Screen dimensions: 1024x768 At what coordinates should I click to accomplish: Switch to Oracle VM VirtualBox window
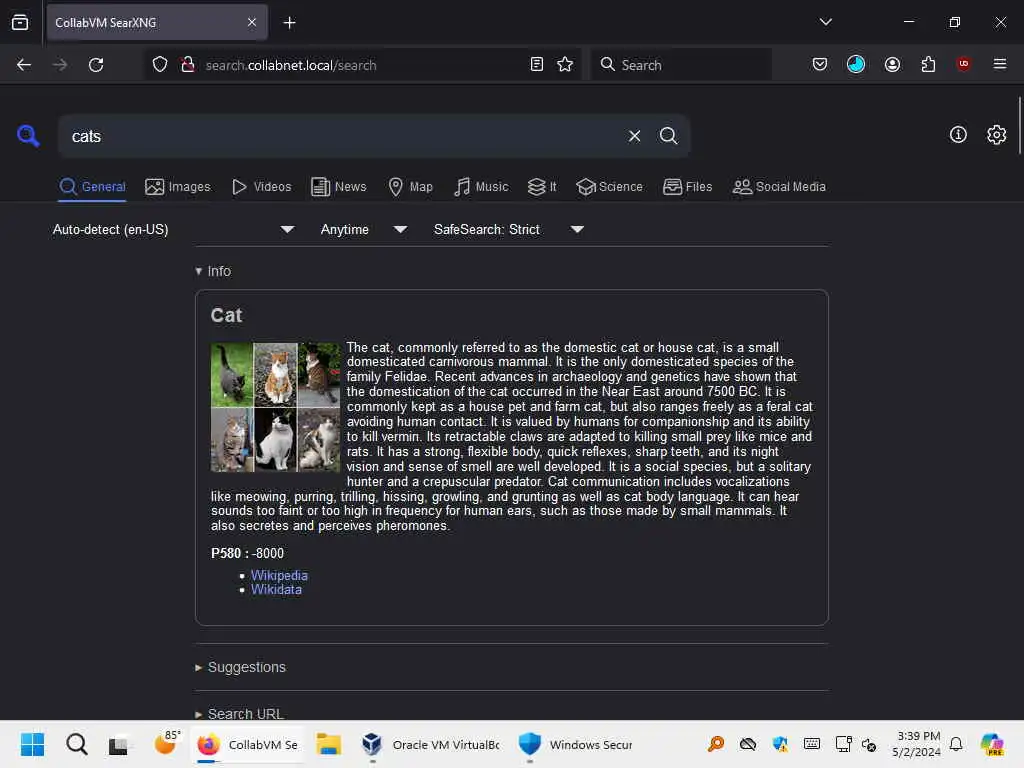click(431, 744)
